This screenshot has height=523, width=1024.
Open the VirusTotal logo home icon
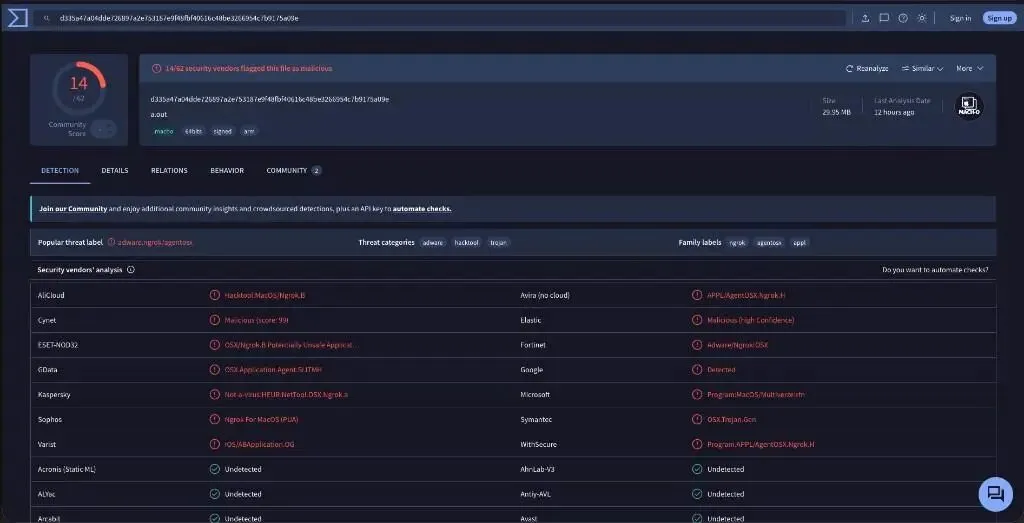(18, 18)
